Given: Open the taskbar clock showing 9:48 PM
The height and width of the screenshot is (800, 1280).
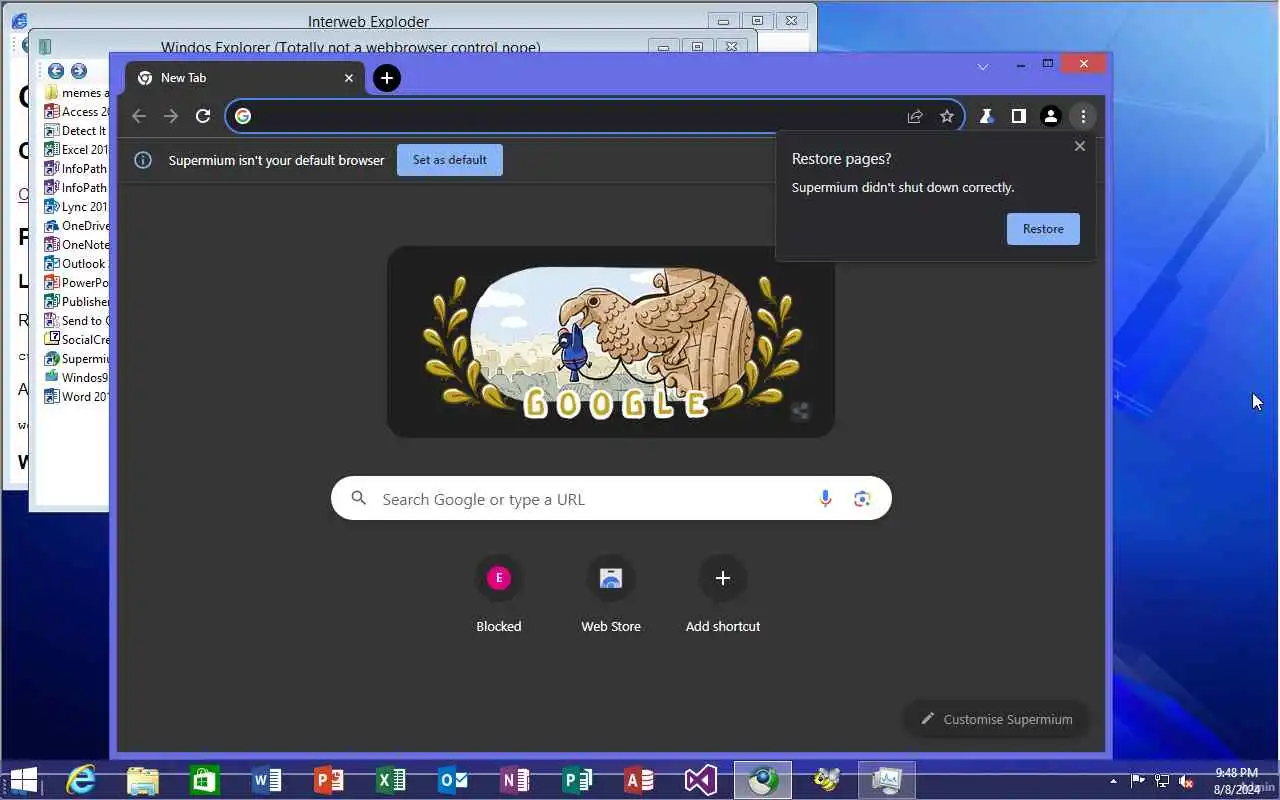Looking at the screenshot, I should pyautogui.click(x=1236, y=780).
